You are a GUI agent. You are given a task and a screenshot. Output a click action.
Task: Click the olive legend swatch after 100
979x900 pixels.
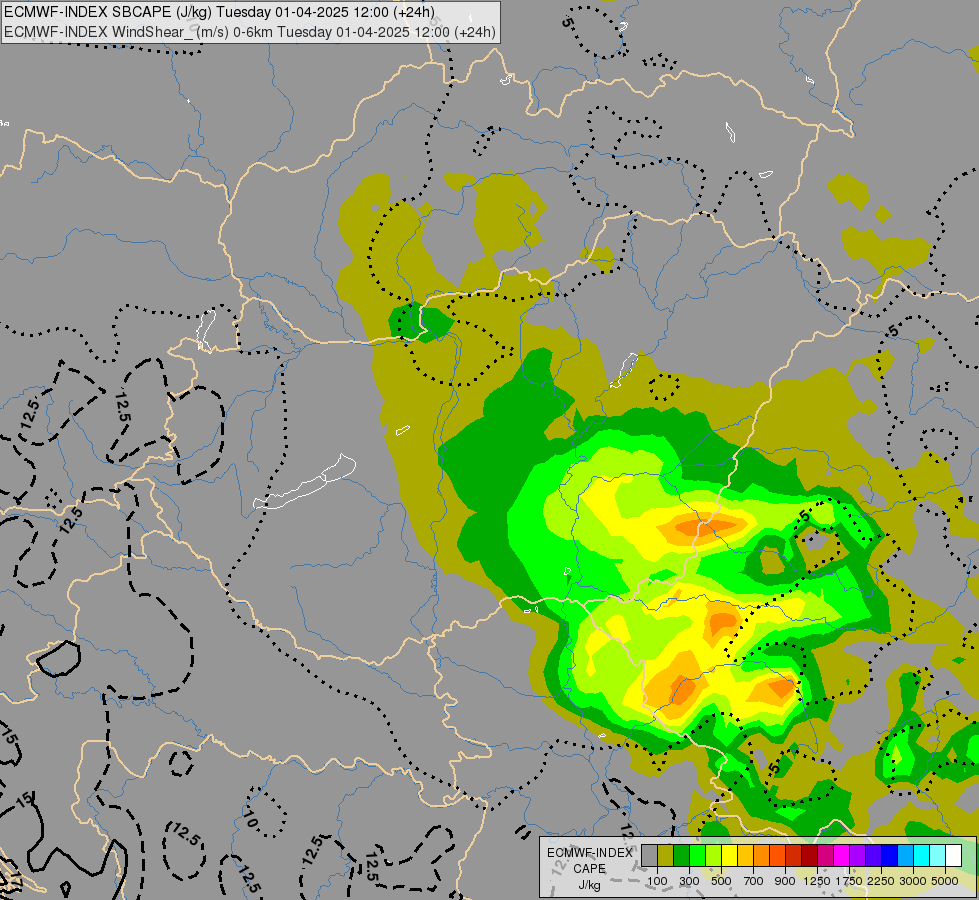[666, 855]
